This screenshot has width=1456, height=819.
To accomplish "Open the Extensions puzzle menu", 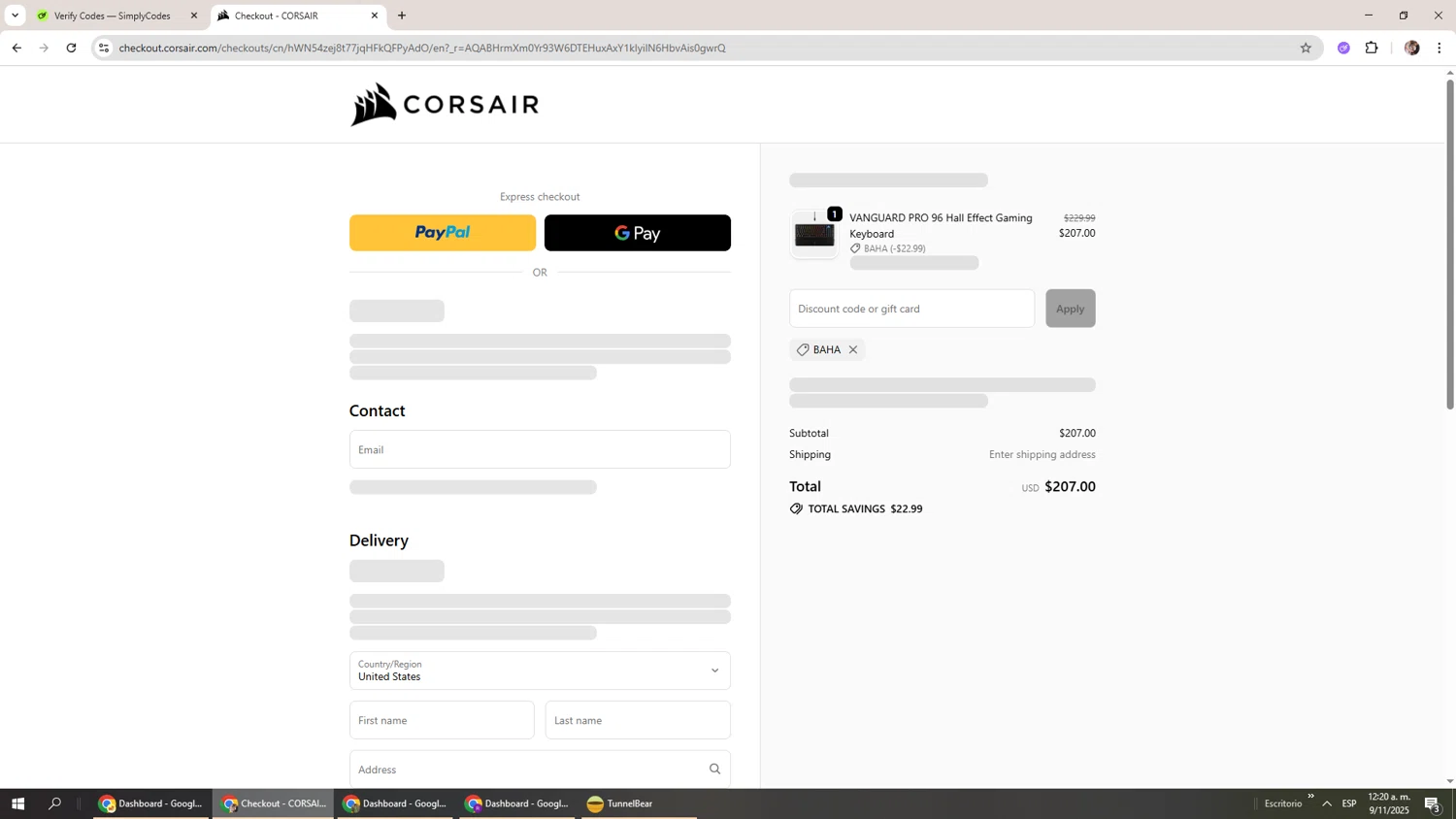I will click(x=1372, y=48).
